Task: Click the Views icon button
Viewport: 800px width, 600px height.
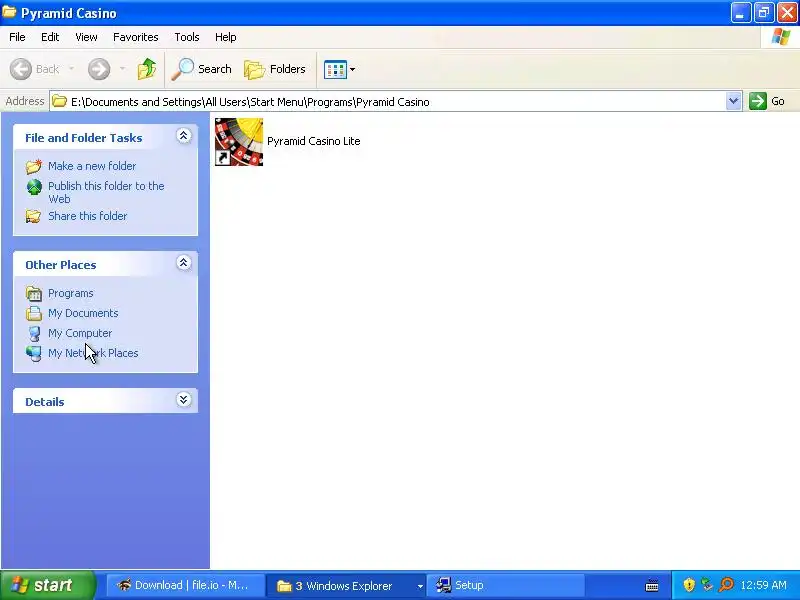Action: click(x=335, y=69)
